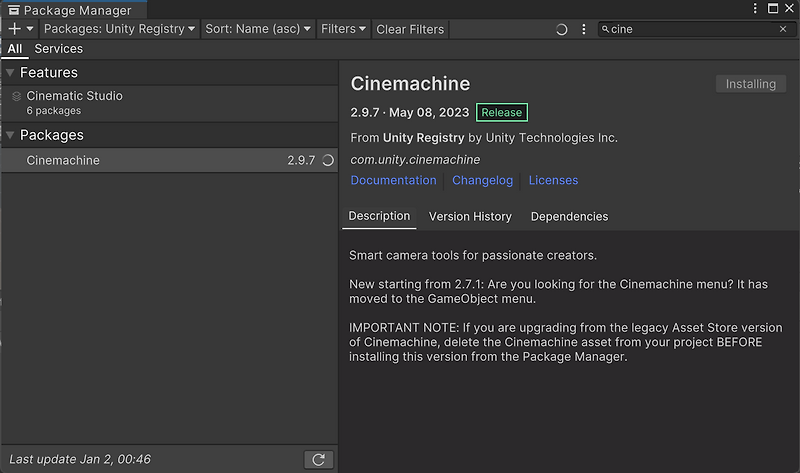
Task: Click the toolbar loading spinner icon
Action: (561, 30)
